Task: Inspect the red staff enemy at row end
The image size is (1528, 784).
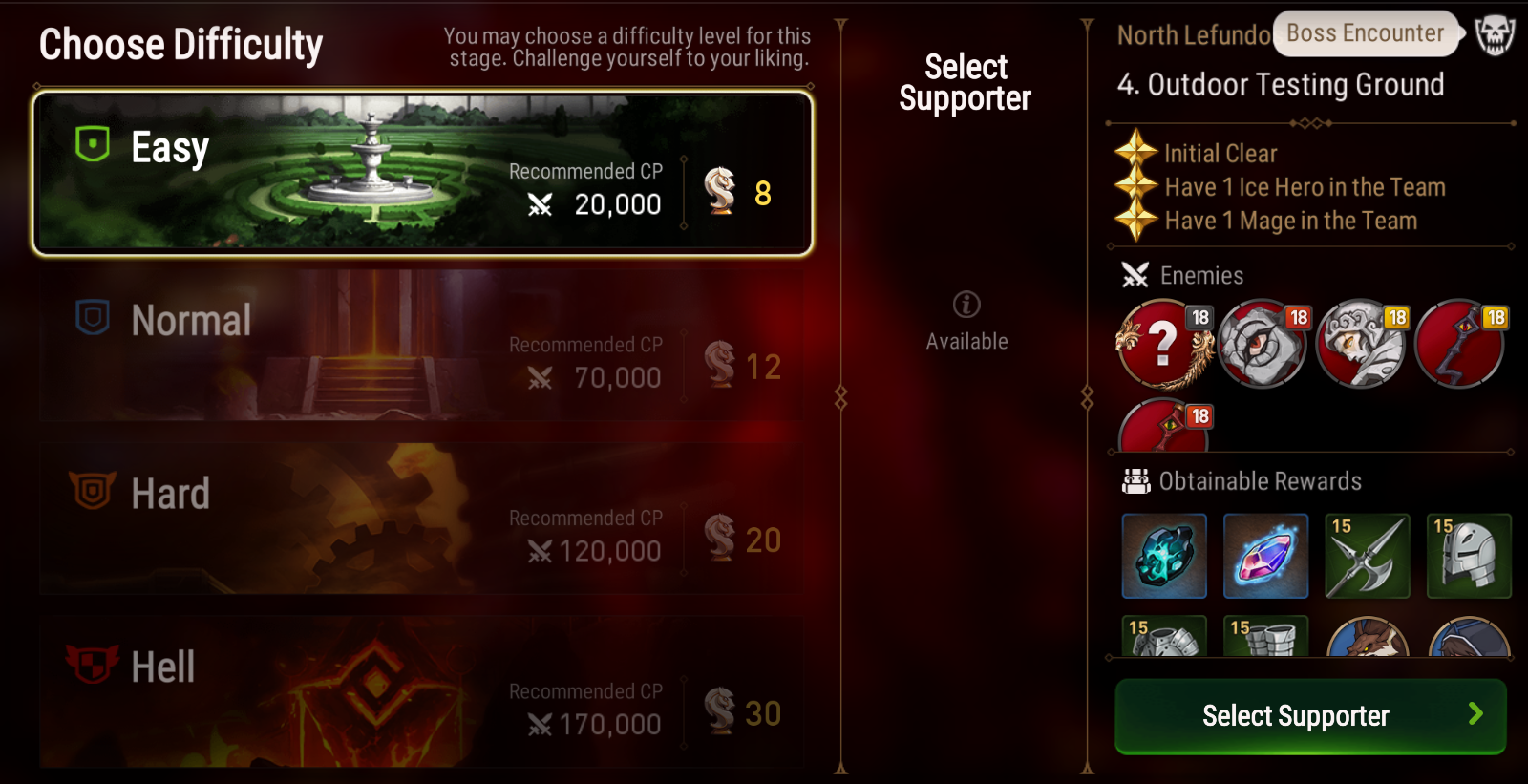Action: click(x=1461, y=344)
